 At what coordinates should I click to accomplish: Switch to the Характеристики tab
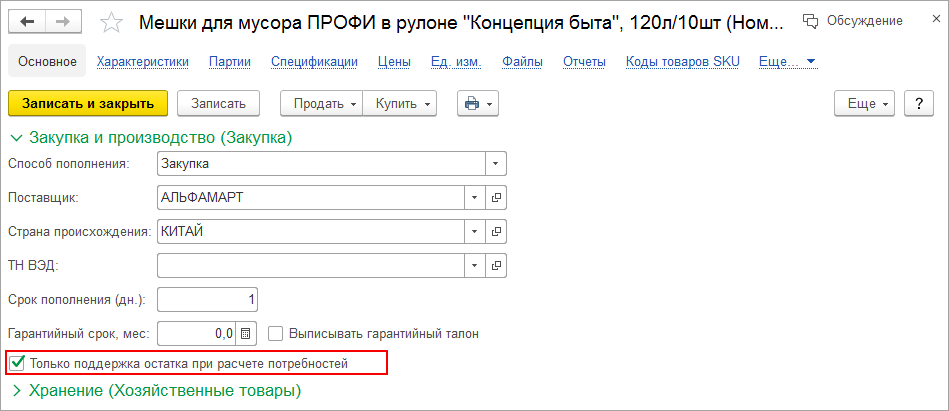pos(143,62)
